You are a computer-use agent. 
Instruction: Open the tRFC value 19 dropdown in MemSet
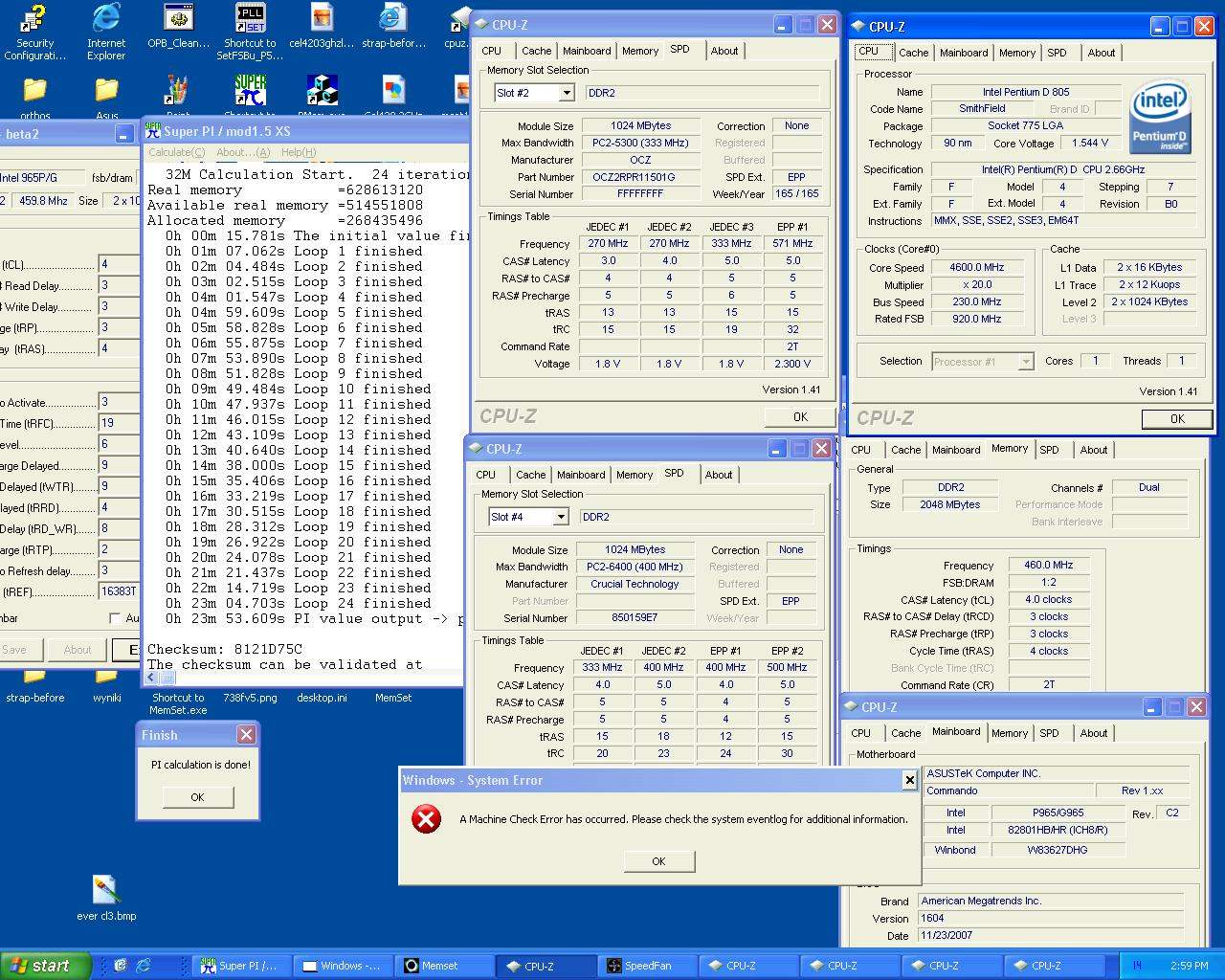point(119,423)
